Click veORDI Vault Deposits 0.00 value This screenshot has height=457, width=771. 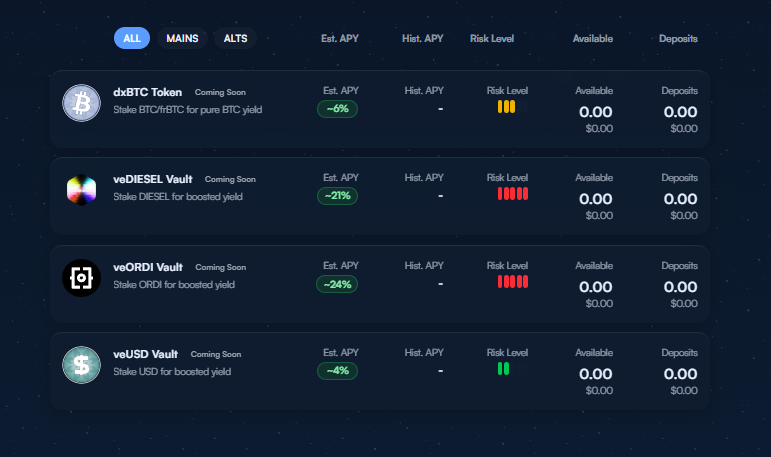[x=681, y=287]
